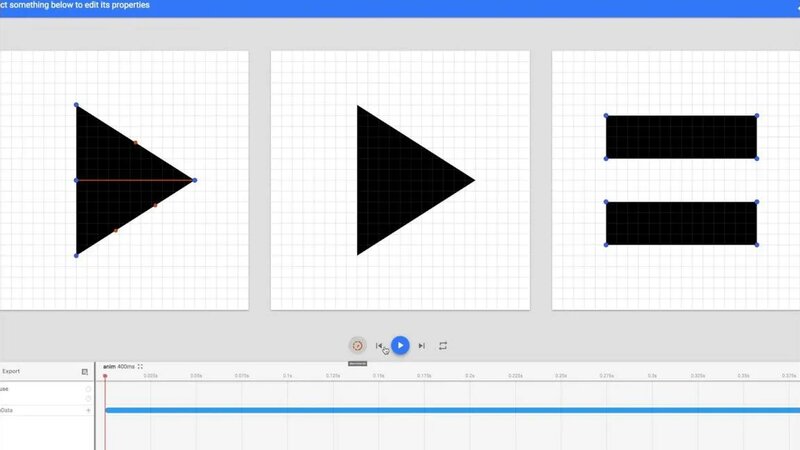Select top-left point of lower rectangle
This screenshot has height=450, width=800.
pos(606,202)
